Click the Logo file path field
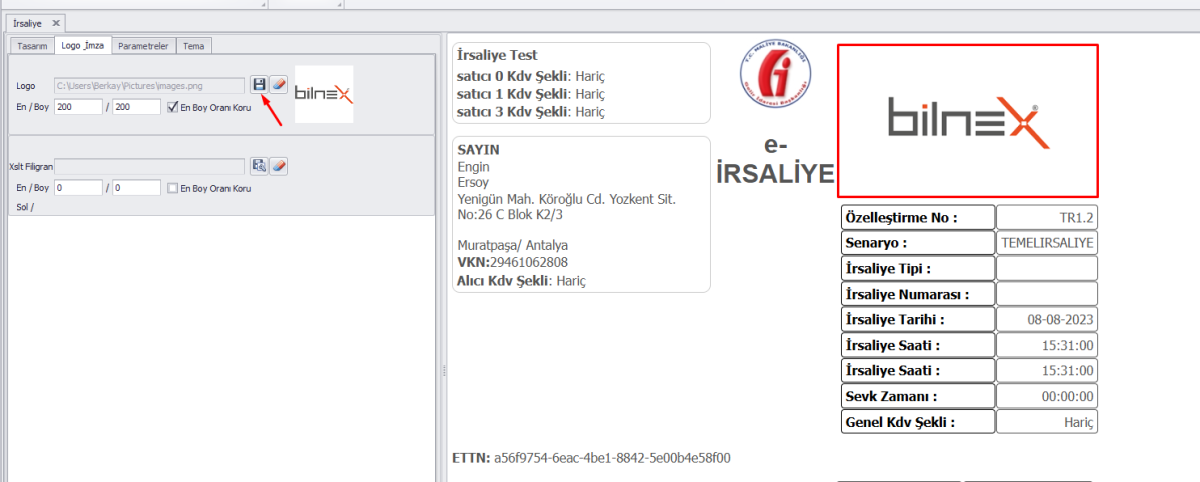This screenshot has height=482, width=1200. point(150,86)
